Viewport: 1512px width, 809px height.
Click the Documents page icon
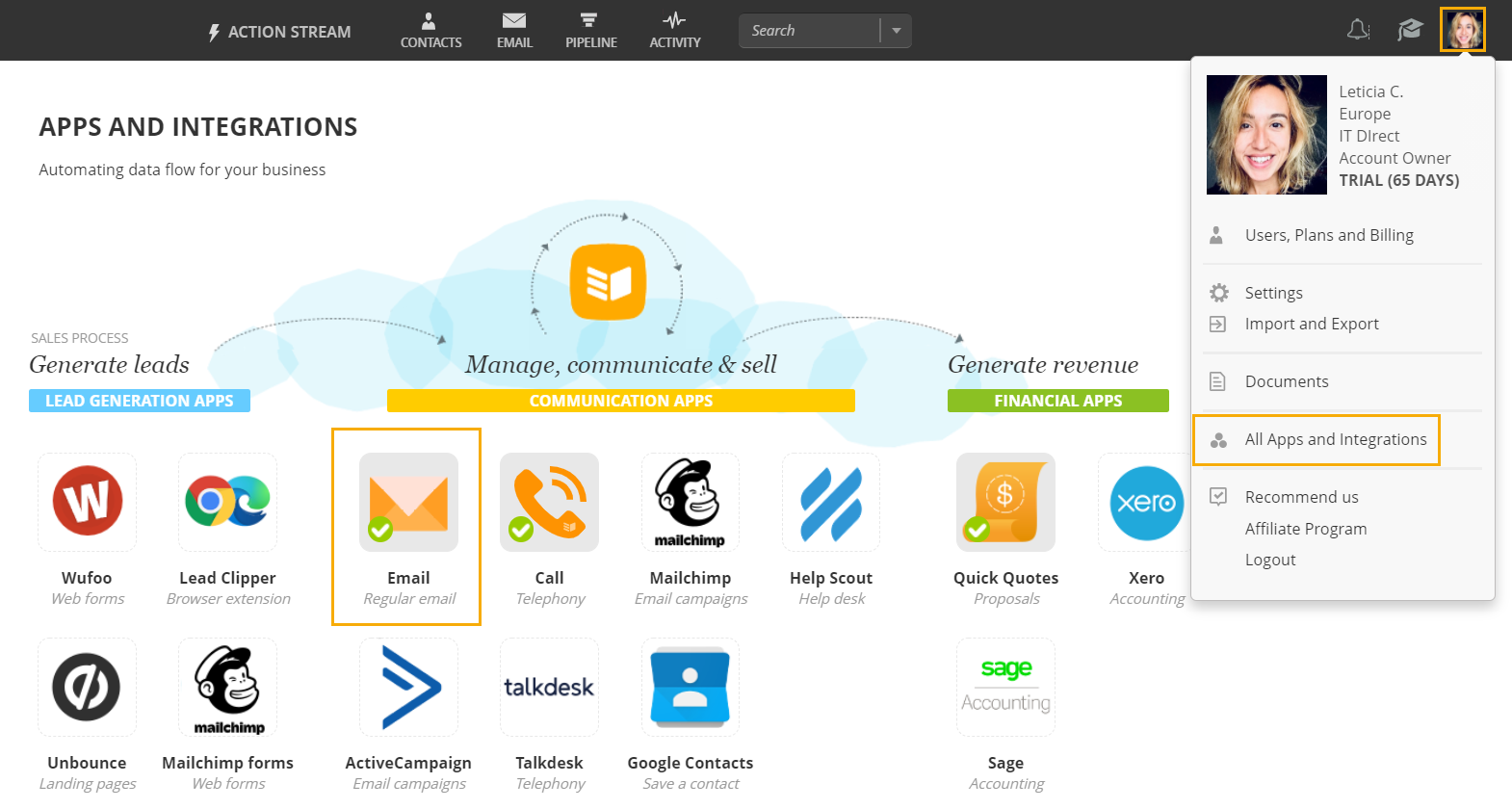tap(1217, 381)
